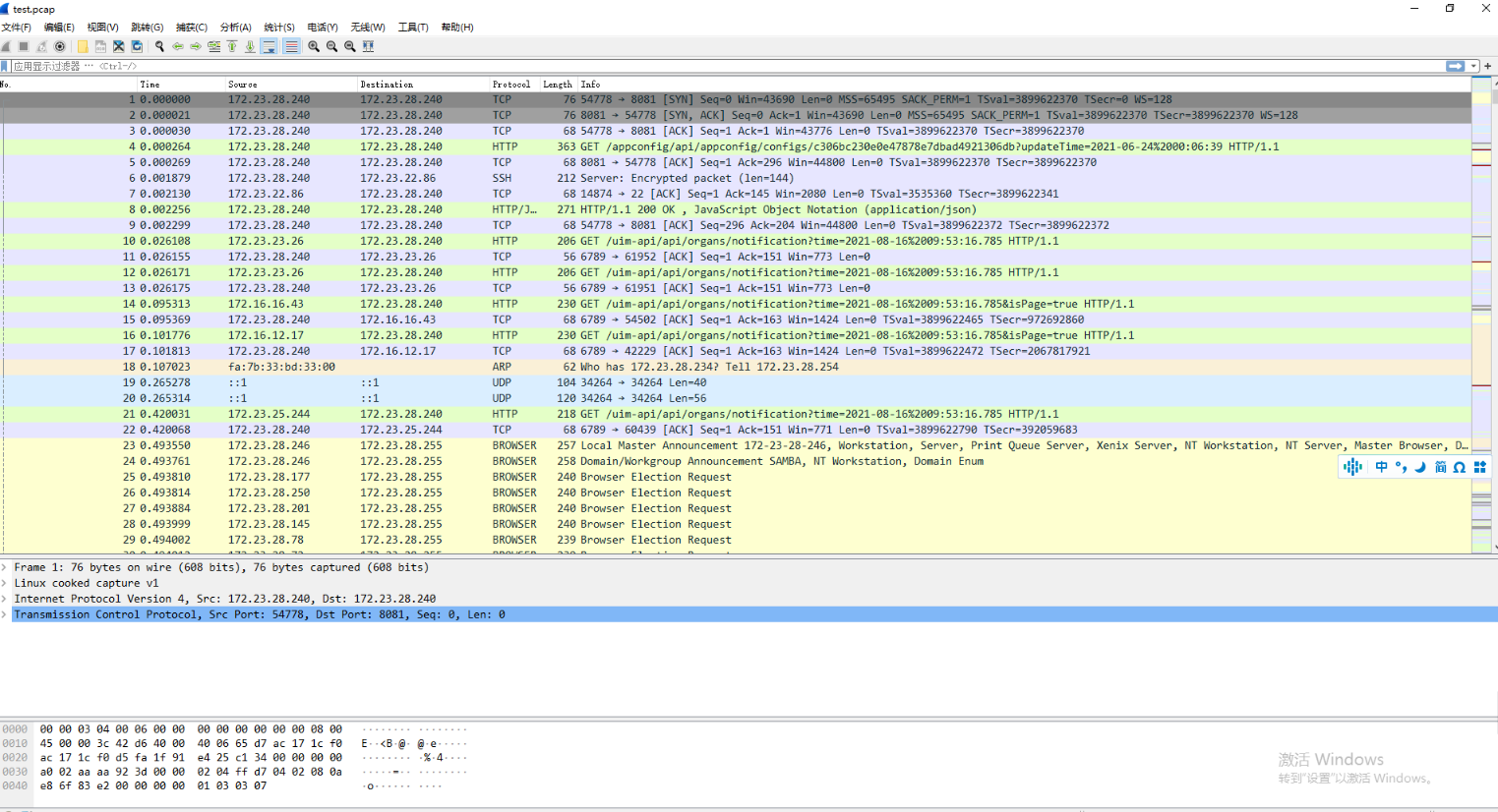Toggle IME simplified/traditional 简
This screenshot has width=1498, height=812.
[x=1440, y=467]
